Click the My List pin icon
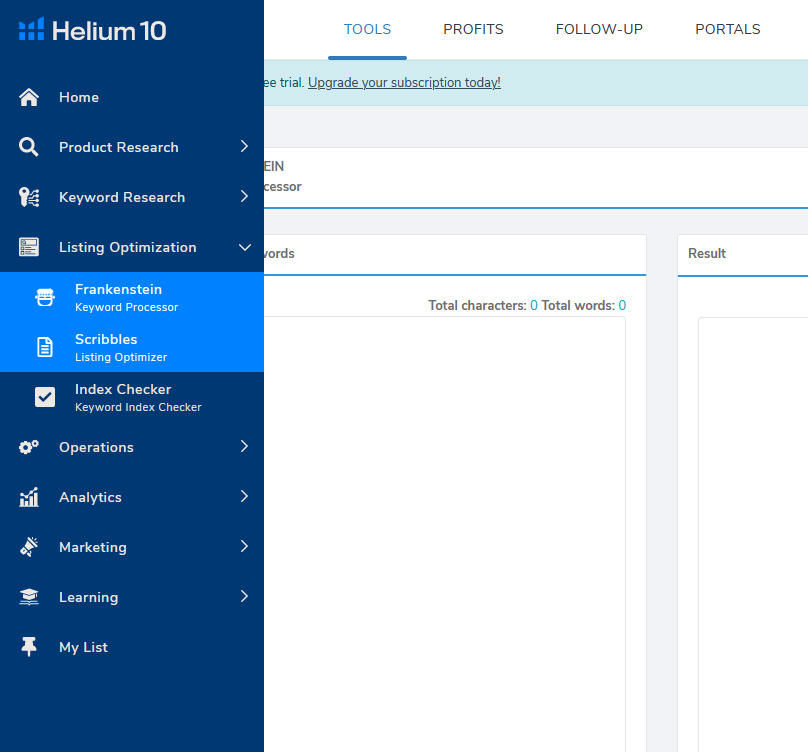 pos(29,647)
